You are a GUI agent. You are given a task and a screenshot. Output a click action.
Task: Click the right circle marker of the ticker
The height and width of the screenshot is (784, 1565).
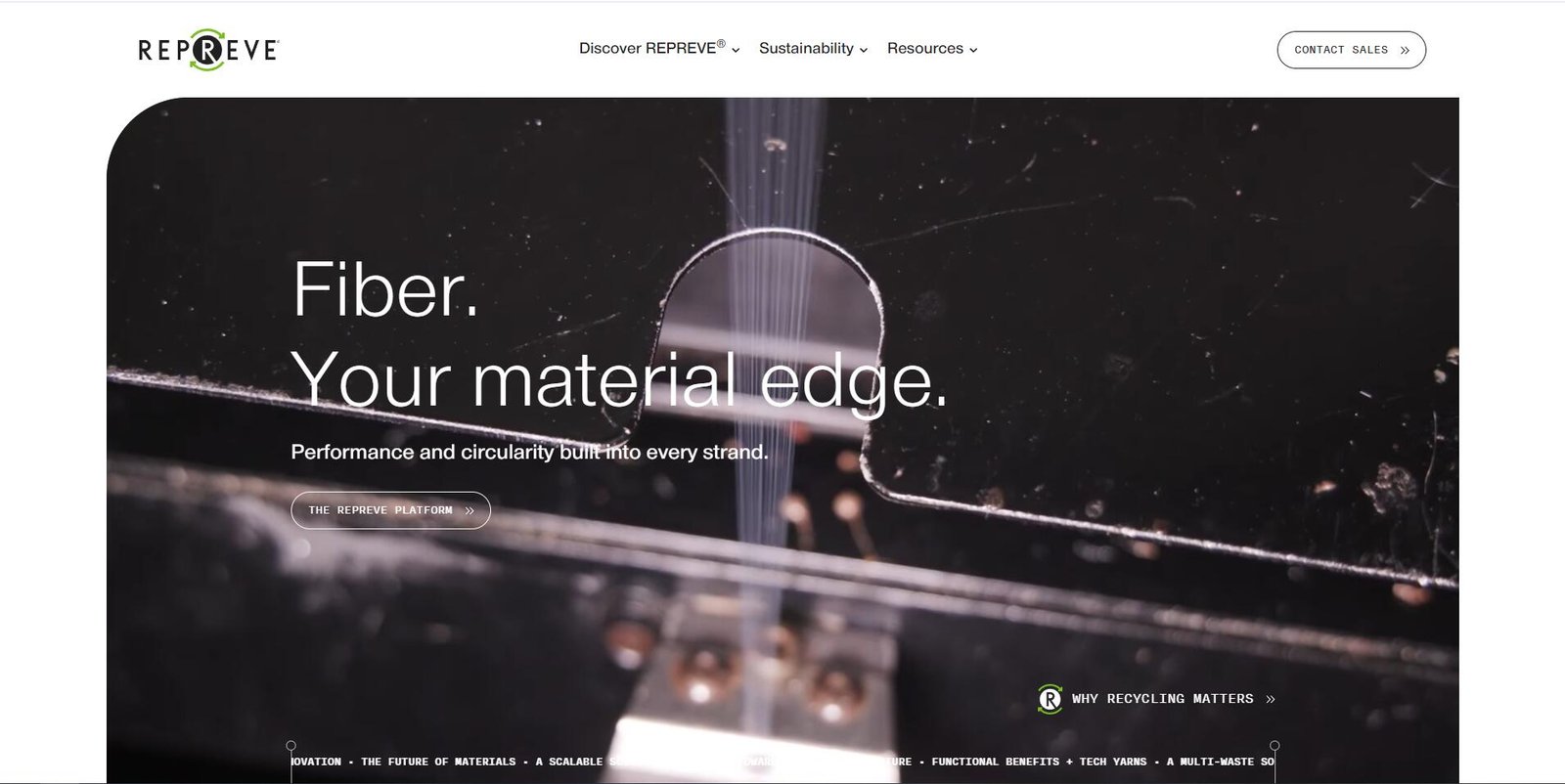[1274, 746]
